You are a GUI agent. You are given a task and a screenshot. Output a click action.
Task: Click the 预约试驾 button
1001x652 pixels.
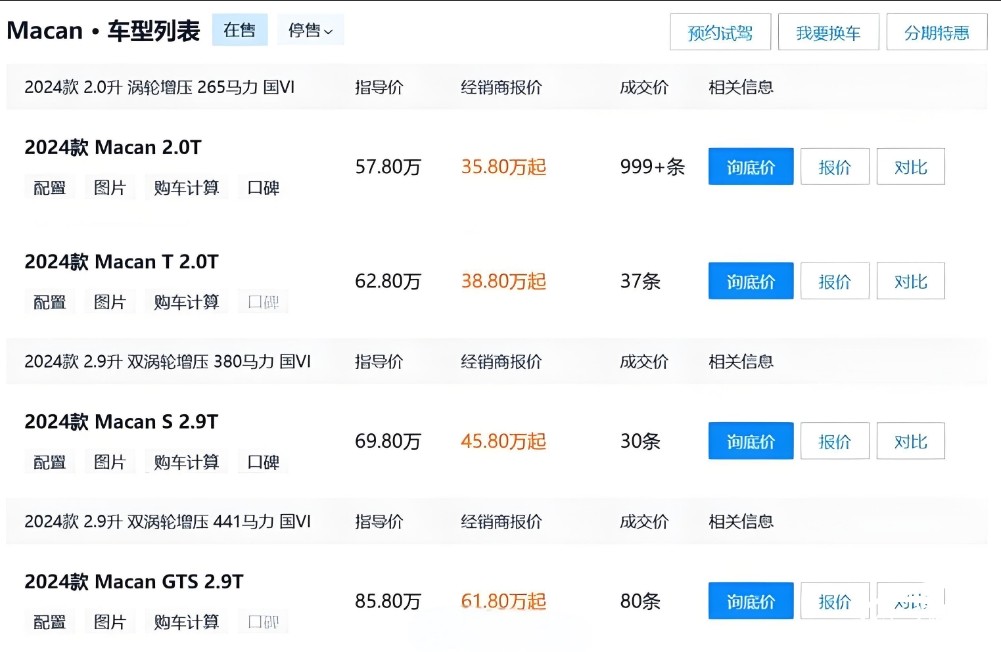click(x=720, y=33)
